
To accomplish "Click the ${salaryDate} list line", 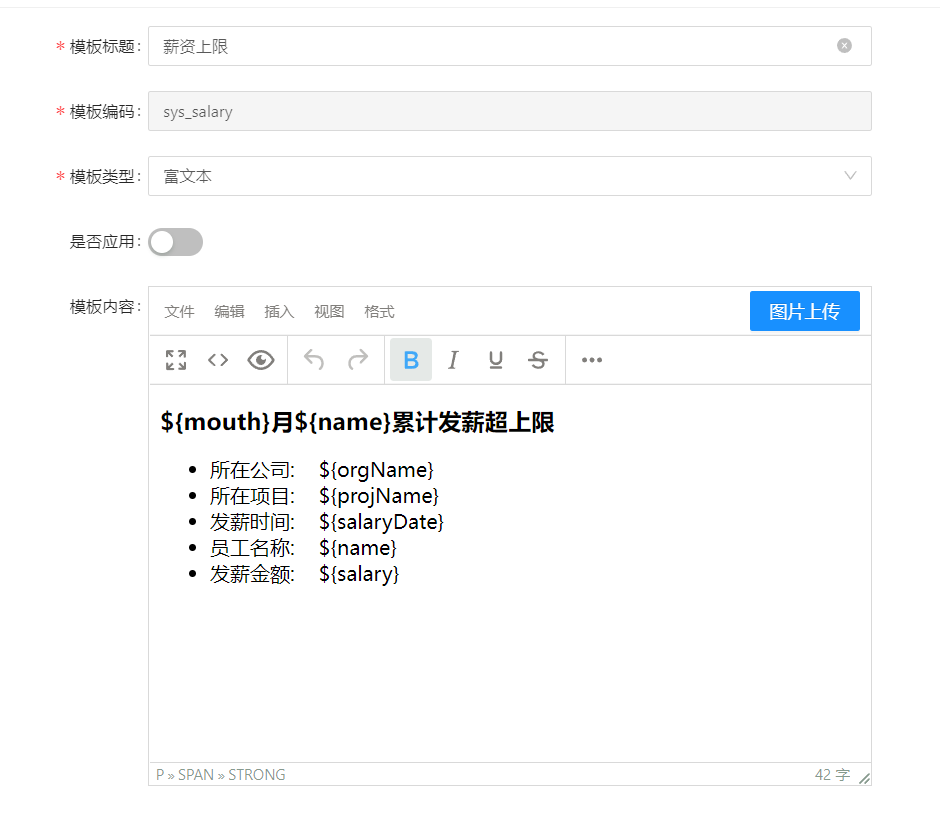I will pyautogui.click(x=327, y=522).
